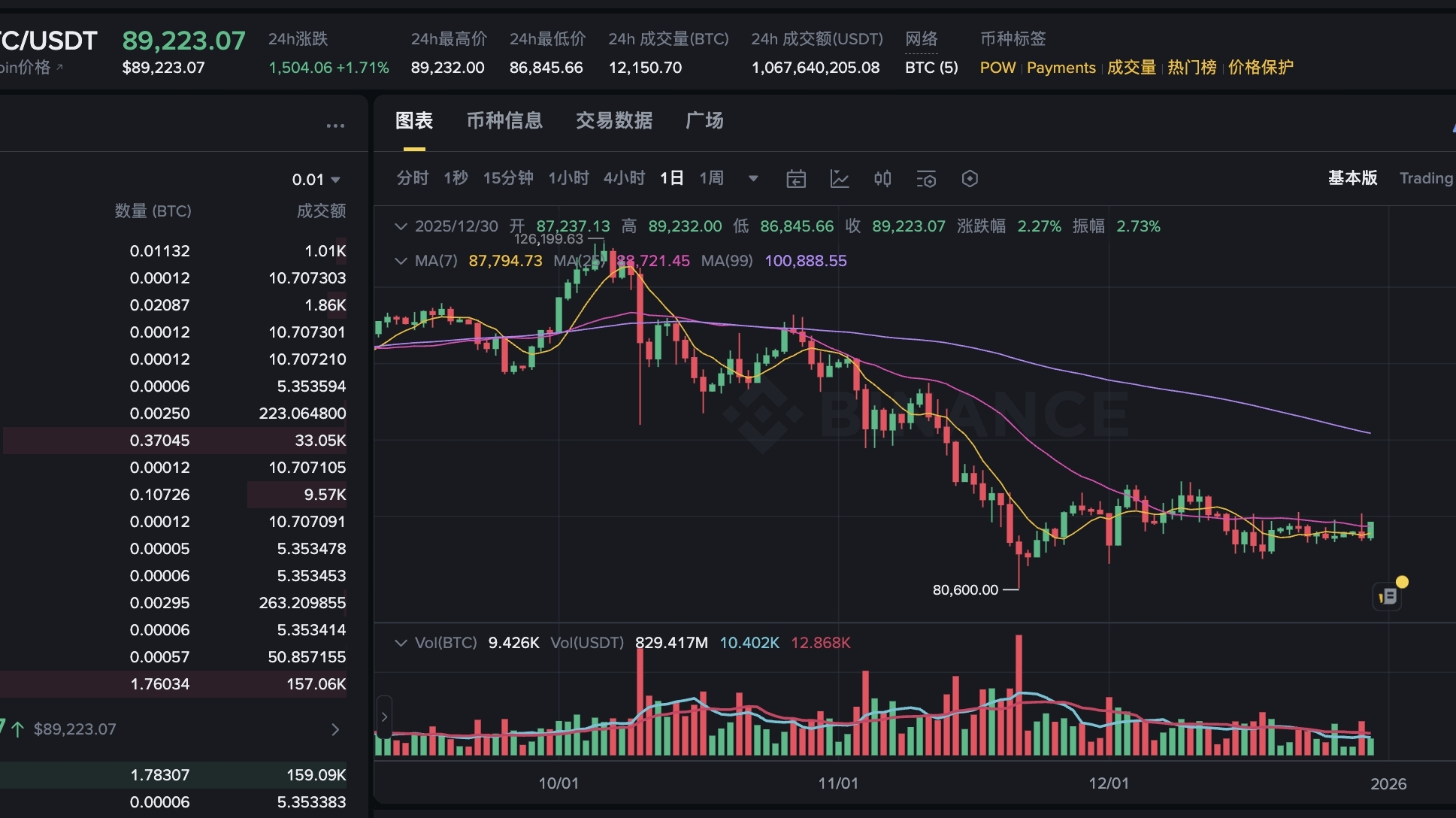The height and width of the screenshot is (818, 1456).
Task: Open the 币种信息 tab
Action: click(x=504, y=121)
